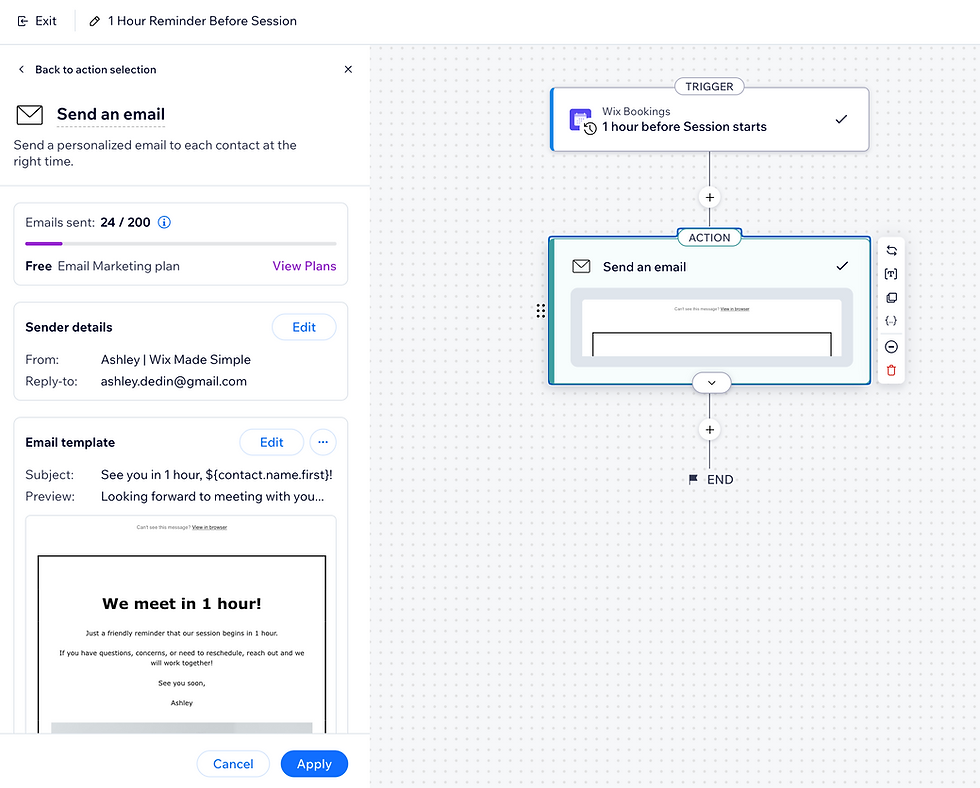This screenshot has width=980, height=788.
Task: Click '1 hour before Session starts' trigger text
Action: [684, 127]
